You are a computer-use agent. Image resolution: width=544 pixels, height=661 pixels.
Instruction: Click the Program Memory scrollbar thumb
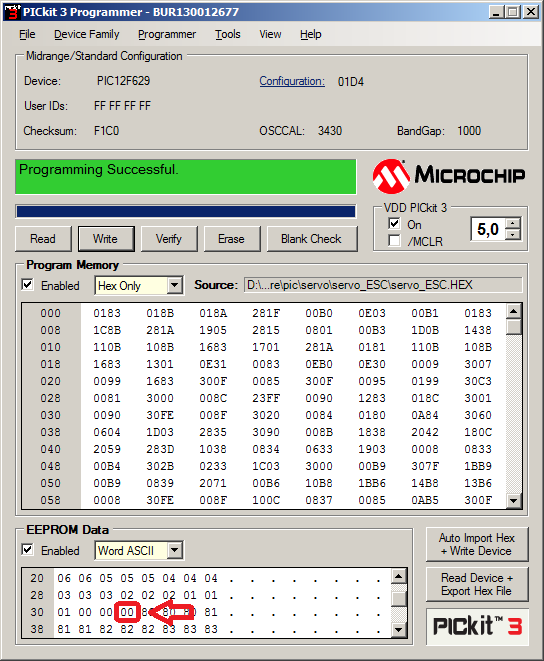[513, 328]
